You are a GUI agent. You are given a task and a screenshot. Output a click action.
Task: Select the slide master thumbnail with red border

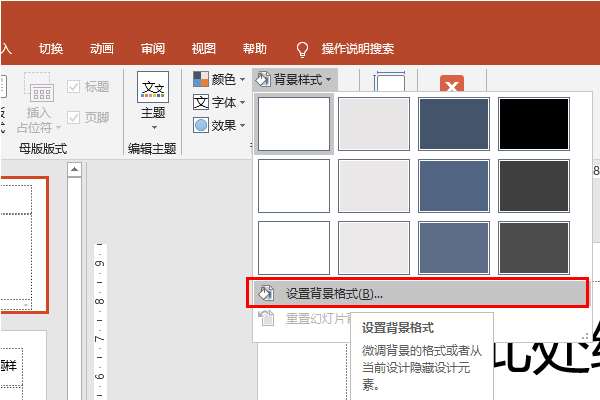point(24,245)
